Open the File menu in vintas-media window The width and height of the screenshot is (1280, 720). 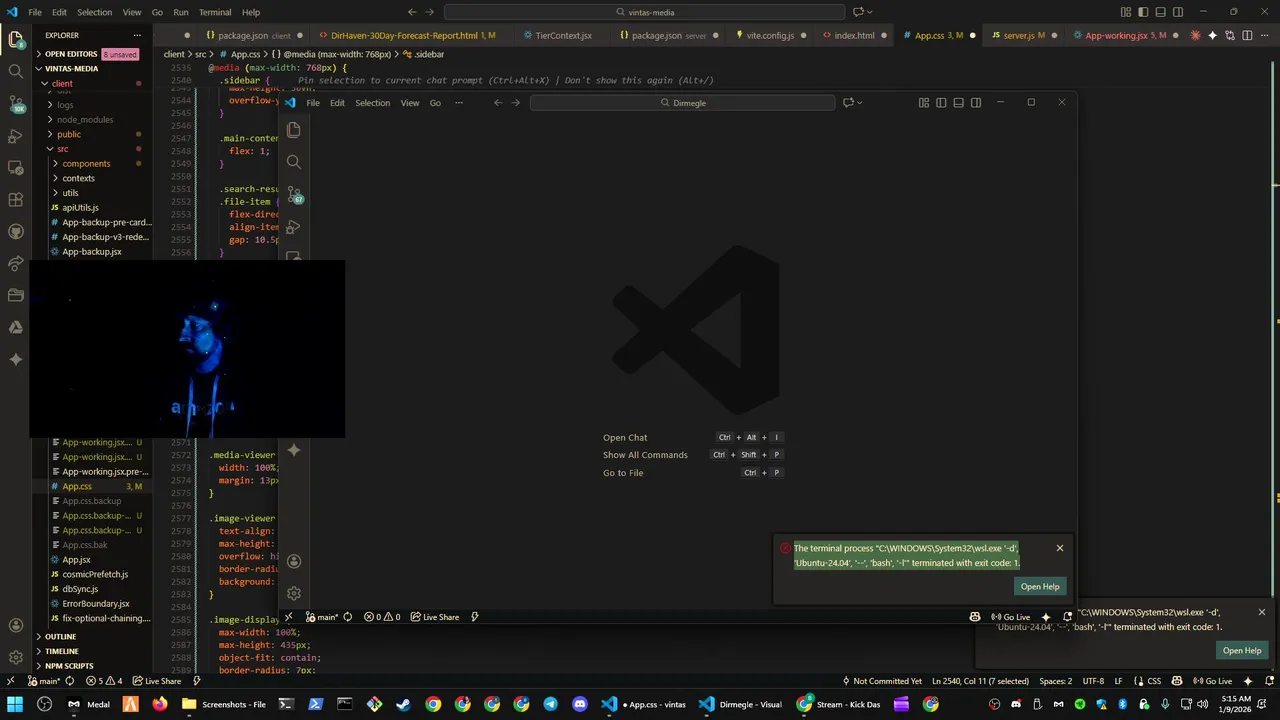point(35,12)
